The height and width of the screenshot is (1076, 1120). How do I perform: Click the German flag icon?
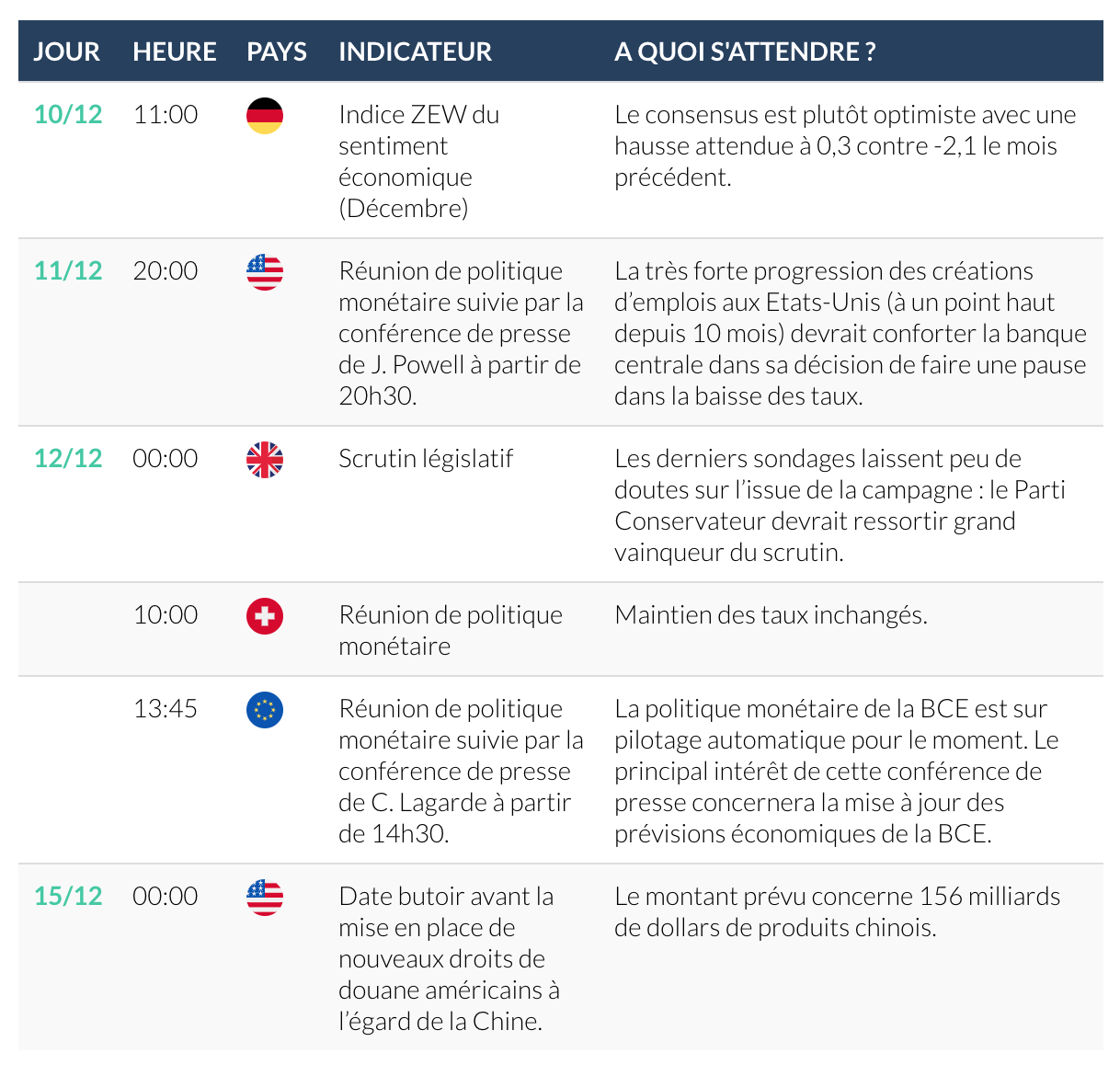pos(265,116)
